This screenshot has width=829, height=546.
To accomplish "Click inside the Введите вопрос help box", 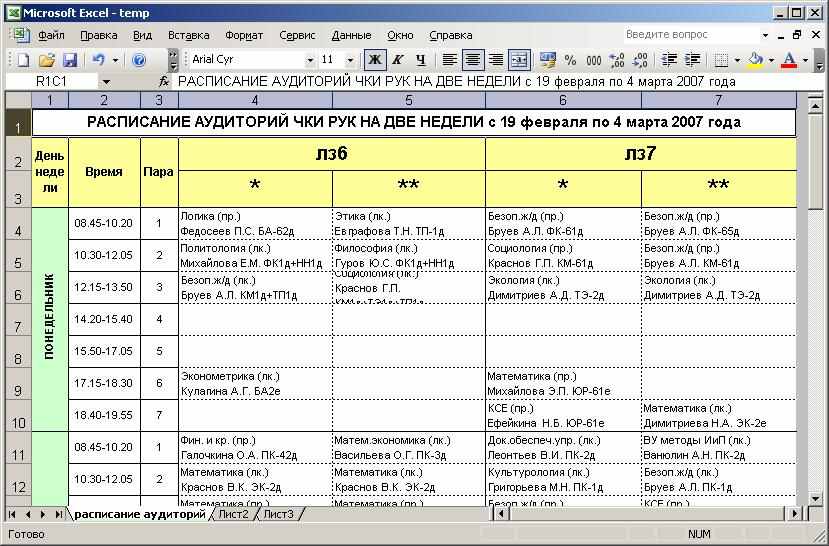I will (x=690, y=35).
